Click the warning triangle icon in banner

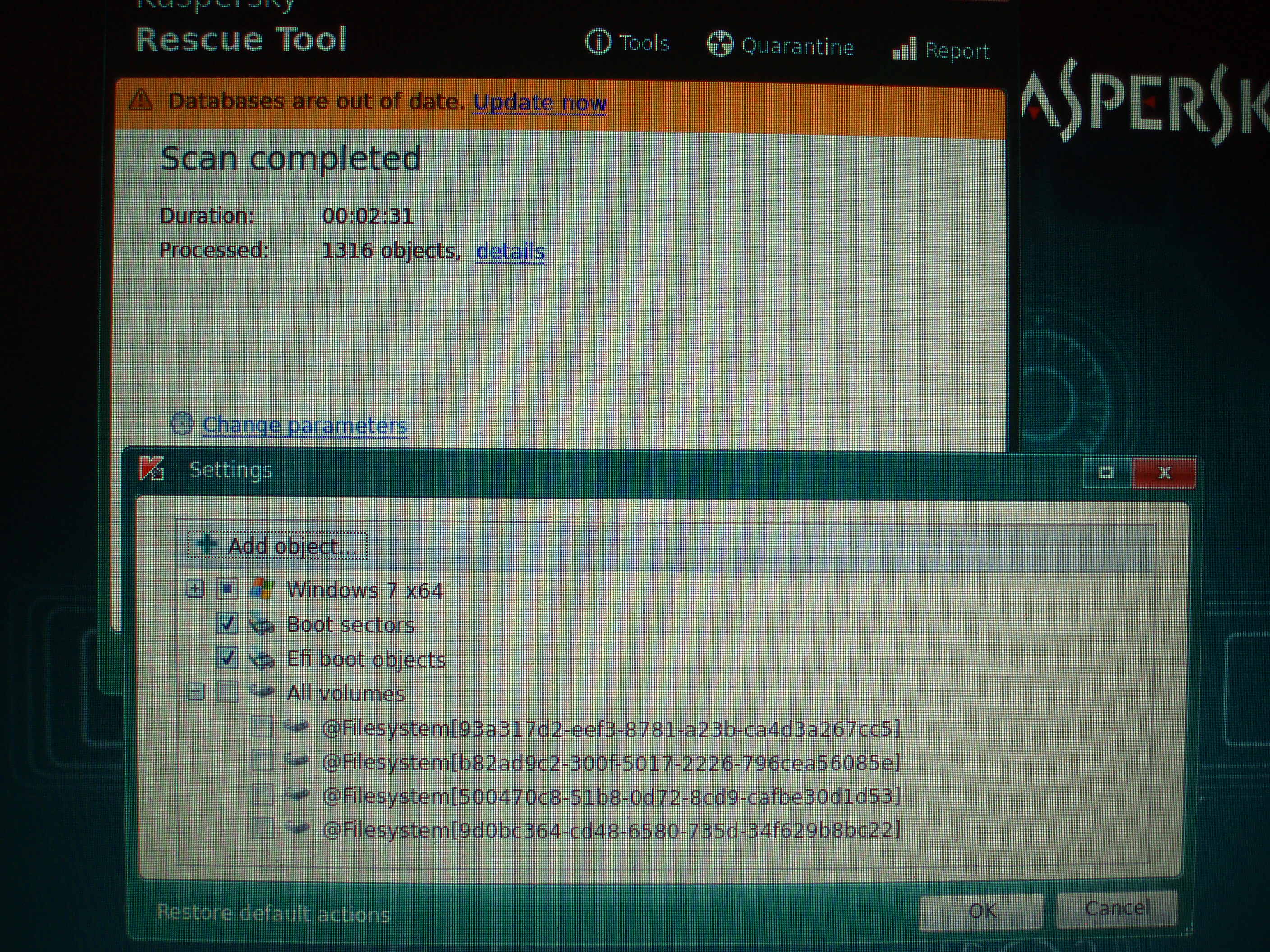[141, 101]
